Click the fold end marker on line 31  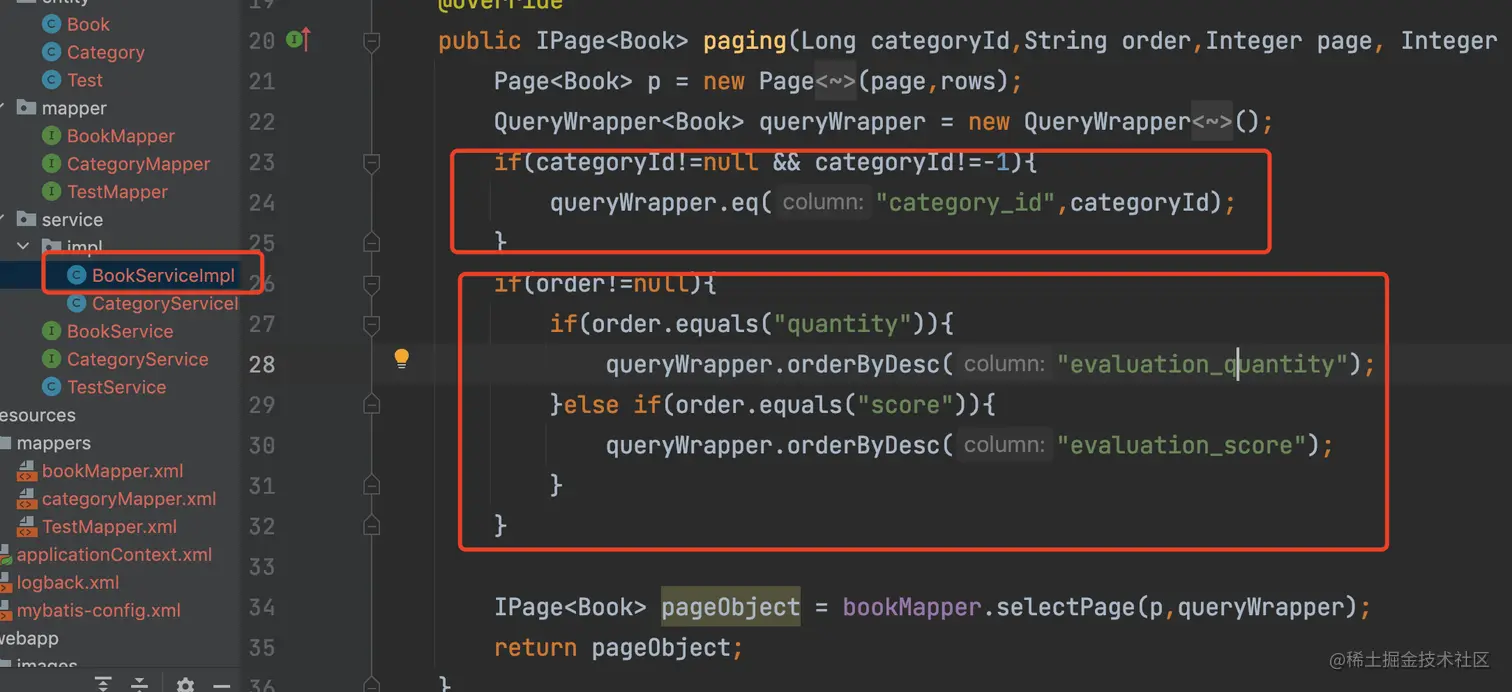click(372, 486)
